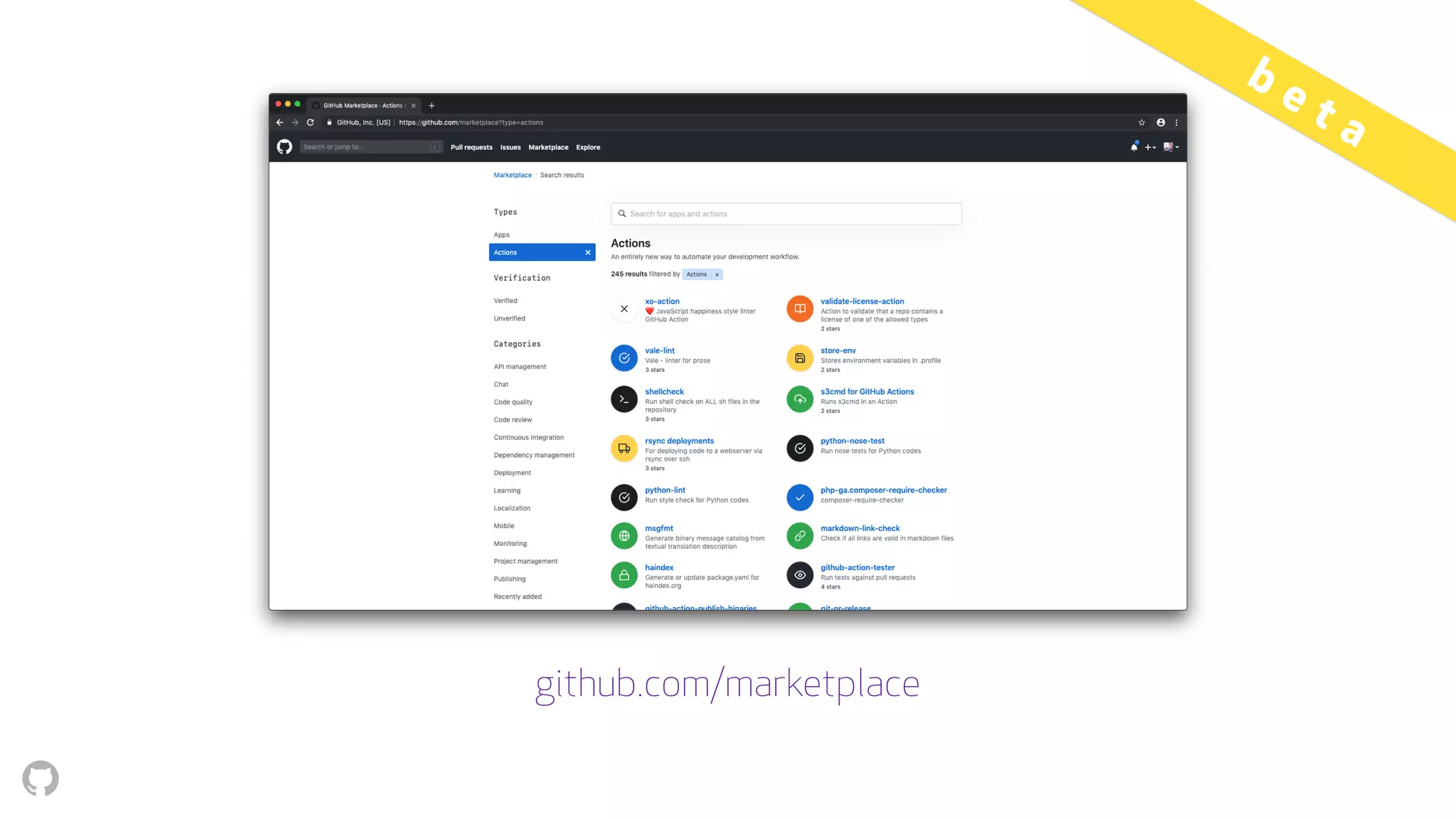Open GitHub notifications bell

(x=1134, y=147)
